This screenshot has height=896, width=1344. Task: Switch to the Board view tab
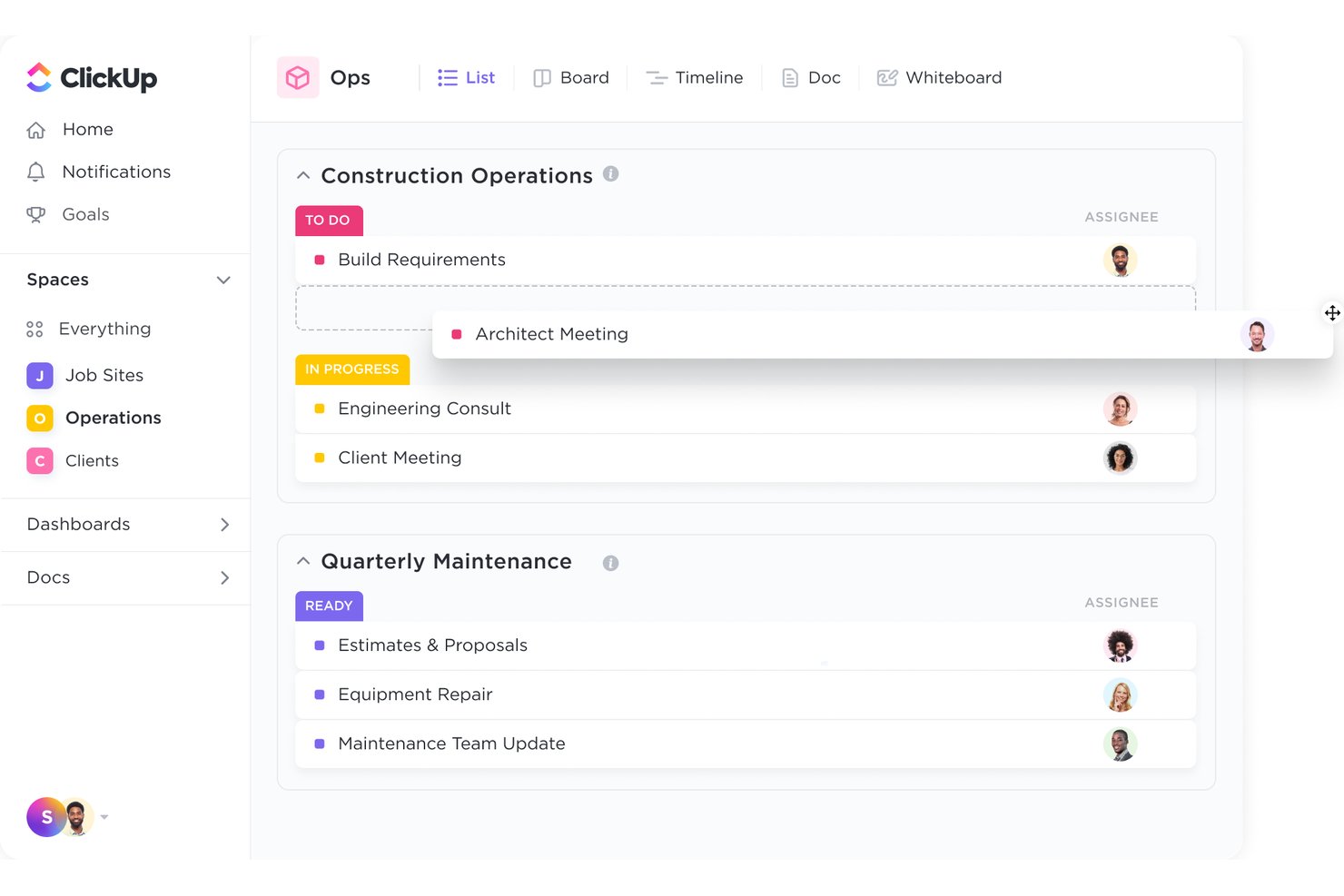[x=571, y=78]
